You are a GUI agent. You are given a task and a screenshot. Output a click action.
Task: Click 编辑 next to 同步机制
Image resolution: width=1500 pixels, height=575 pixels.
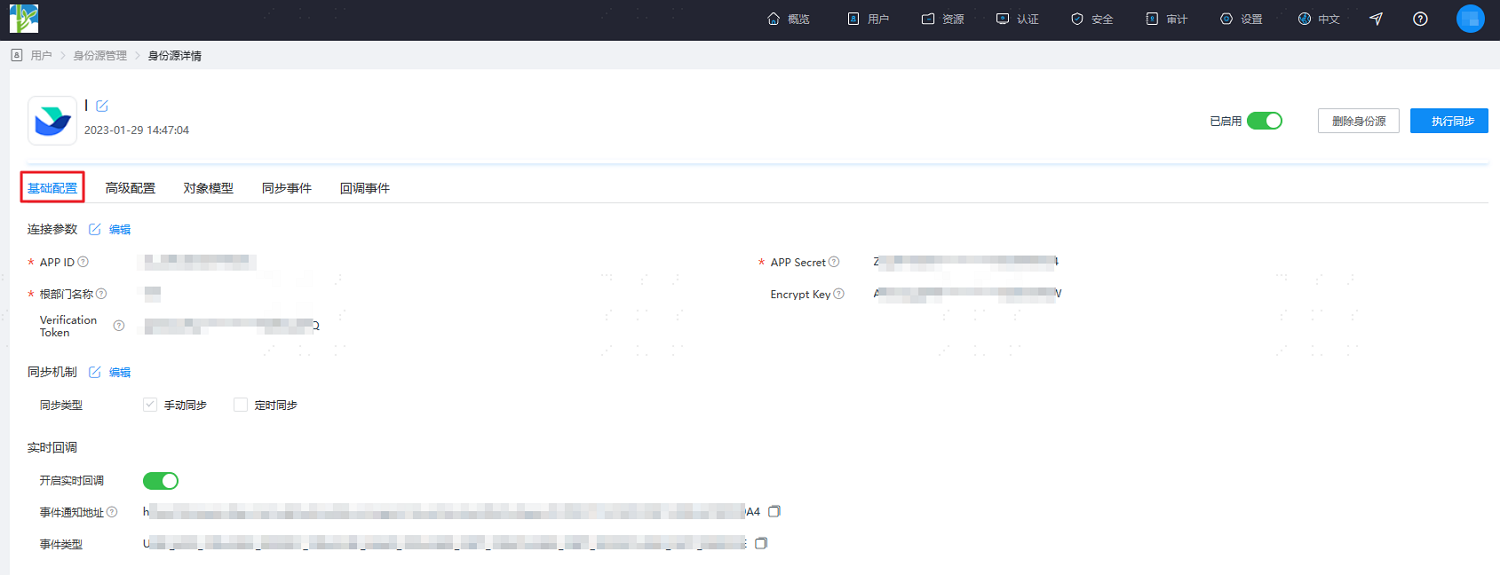(x=120, y=372)
